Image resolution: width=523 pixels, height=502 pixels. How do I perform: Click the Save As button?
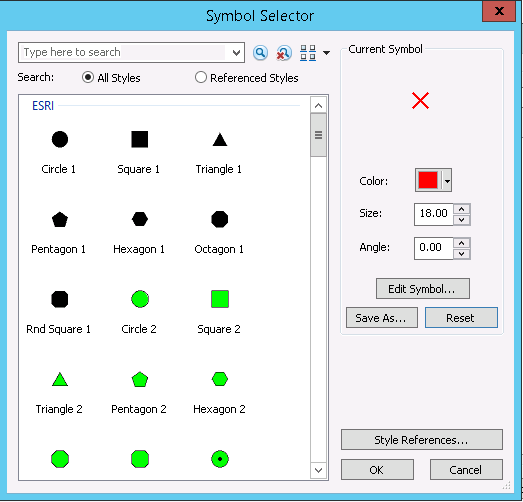[382, 318]
